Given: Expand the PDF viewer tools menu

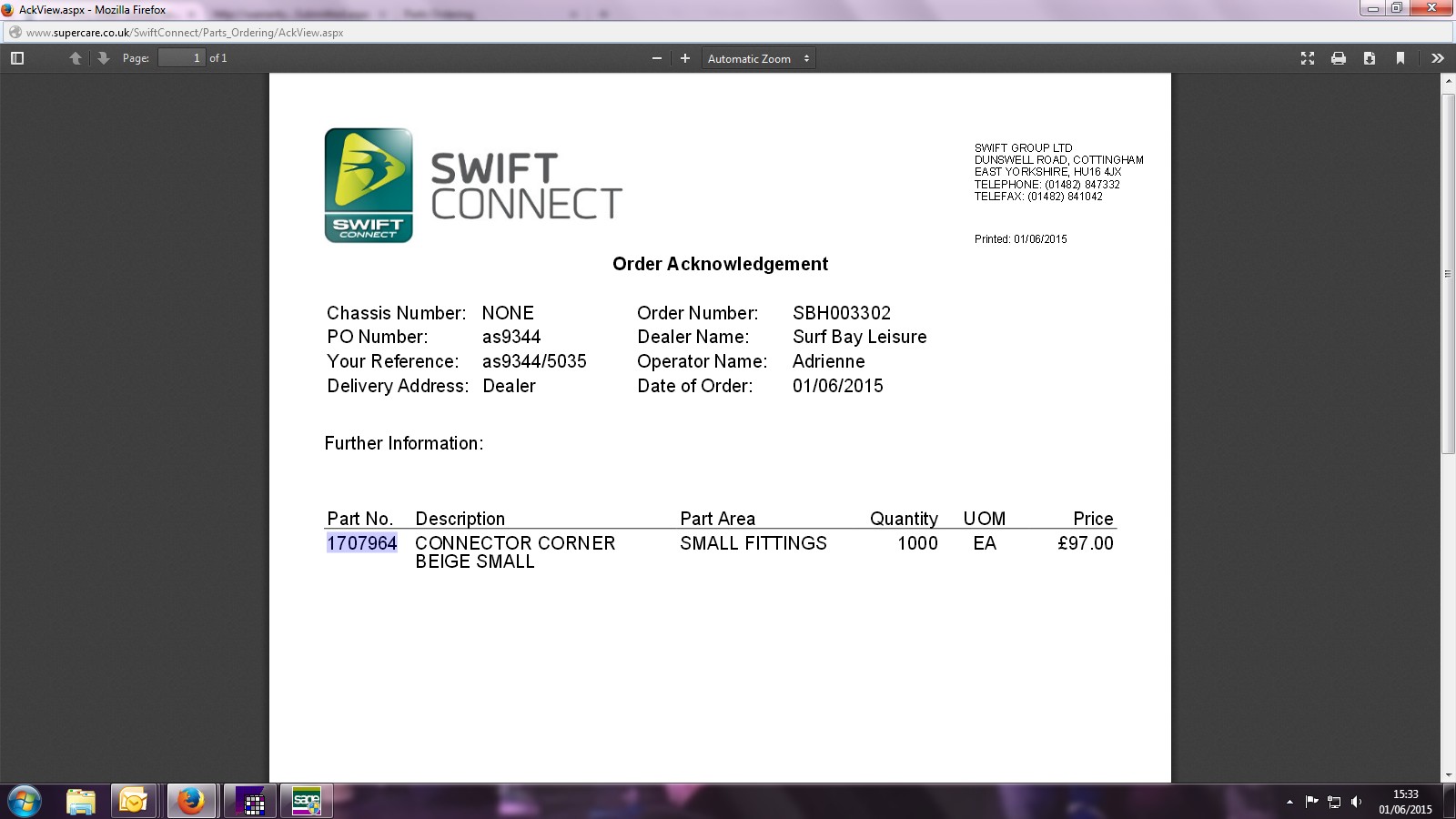Looking at the screenshot, I should coord(1438,58).
